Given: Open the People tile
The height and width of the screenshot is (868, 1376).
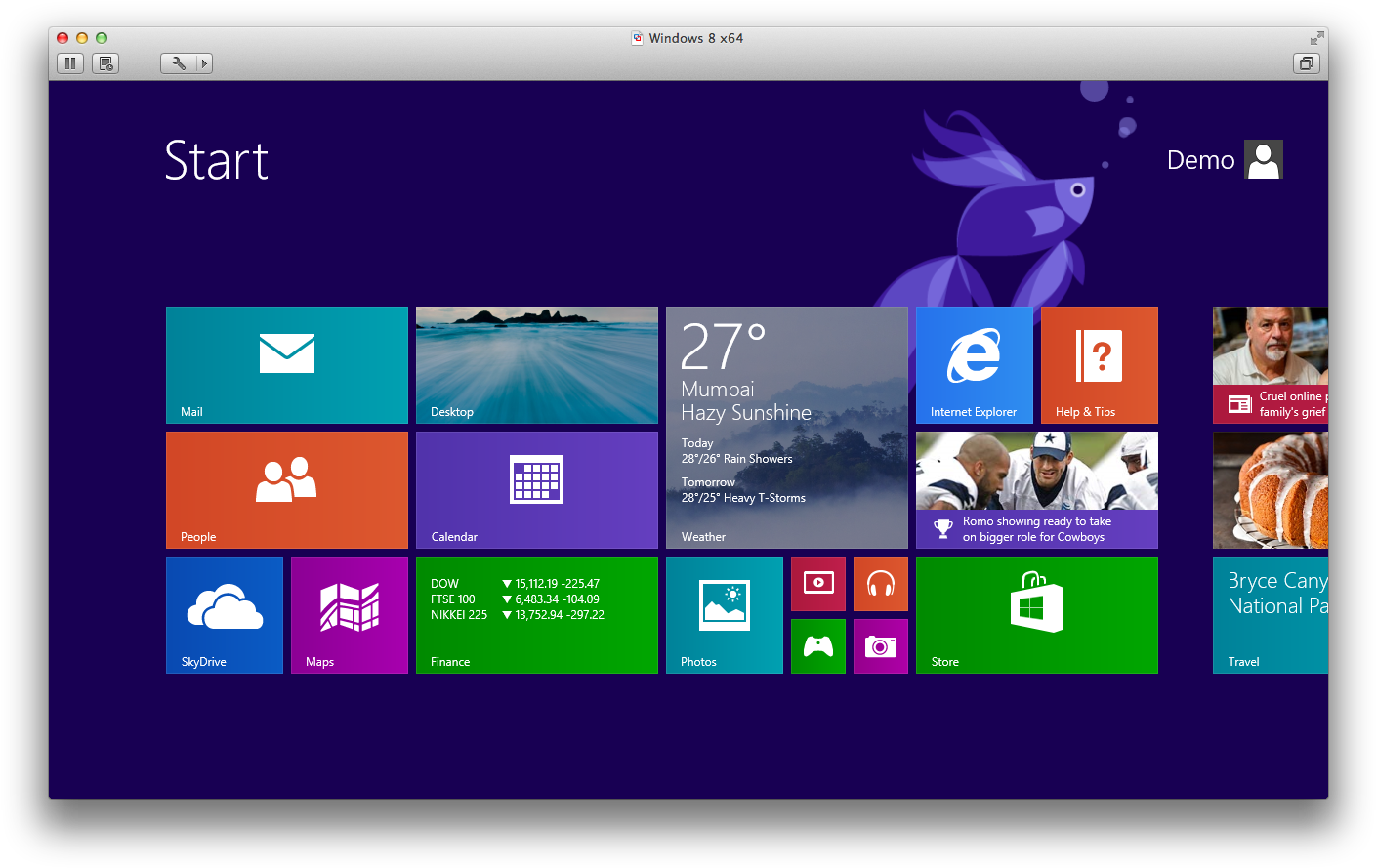Looking at the screenshot, I should (x=287, y=490).
